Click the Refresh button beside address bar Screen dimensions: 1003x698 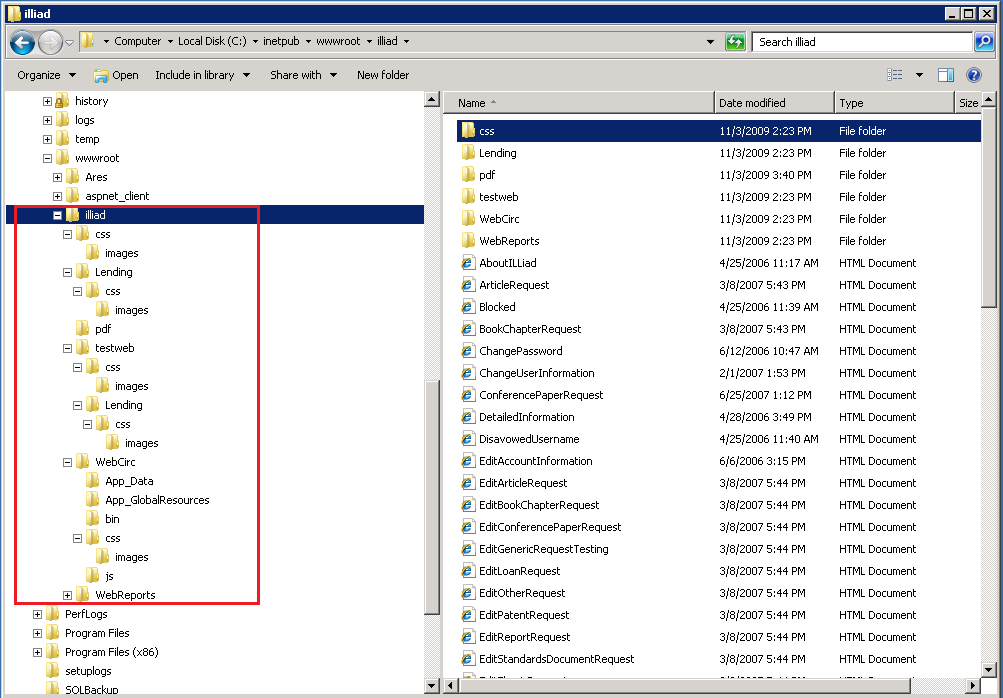736,42
